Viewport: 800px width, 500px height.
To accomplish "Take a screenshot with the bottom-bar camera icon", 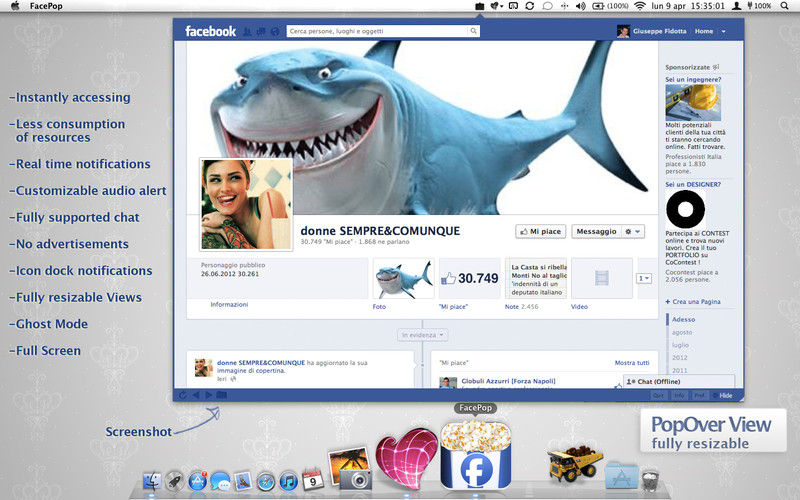I will [221, 395].
